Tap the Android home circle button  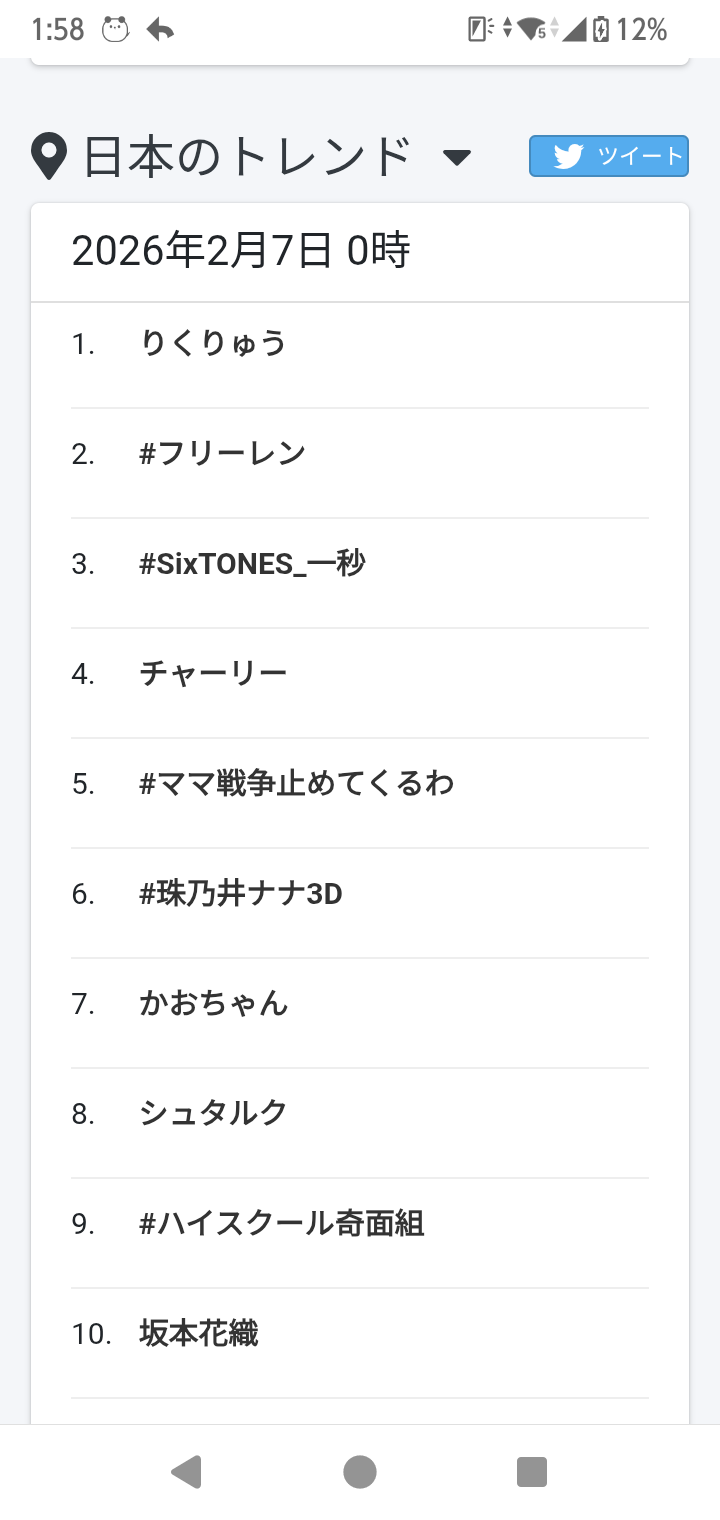[360, 1472]
